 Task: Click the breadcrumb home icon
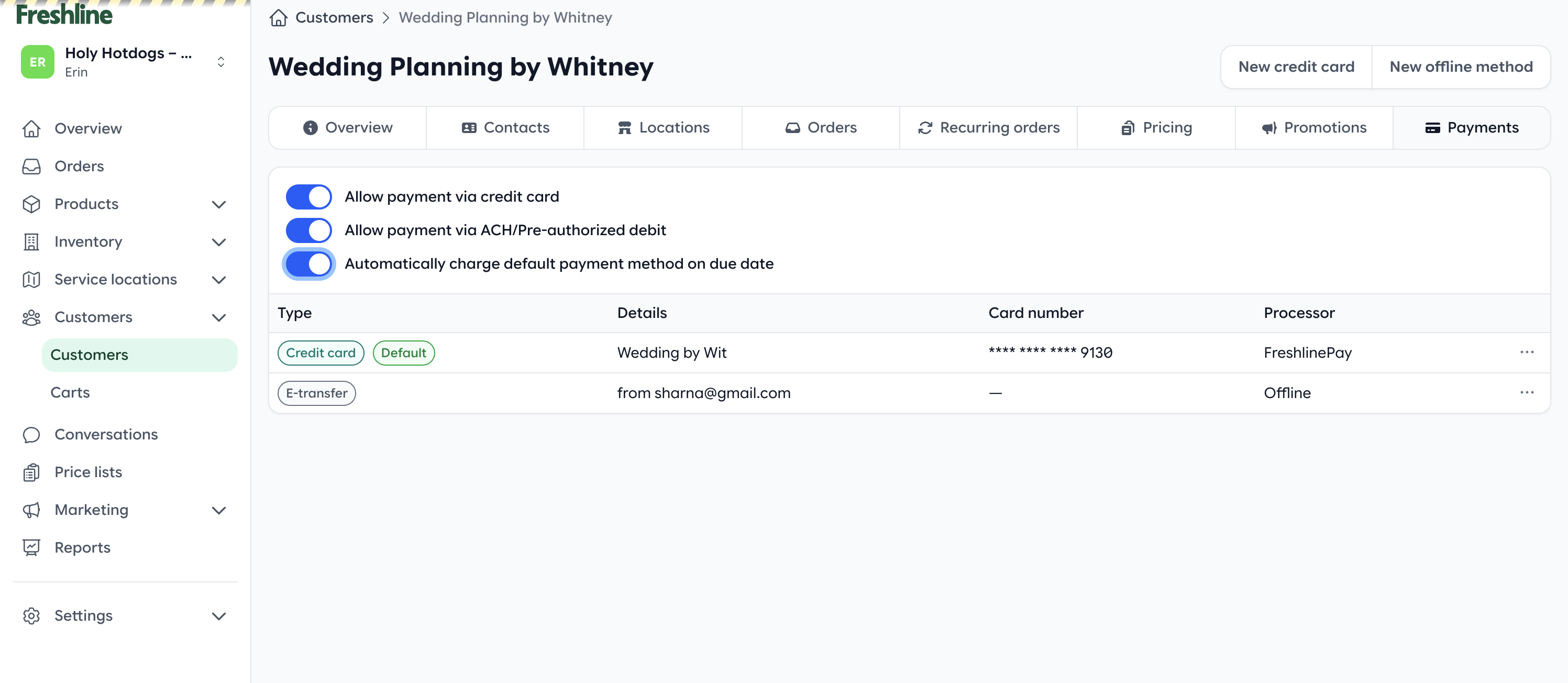[x=278, y=18]
